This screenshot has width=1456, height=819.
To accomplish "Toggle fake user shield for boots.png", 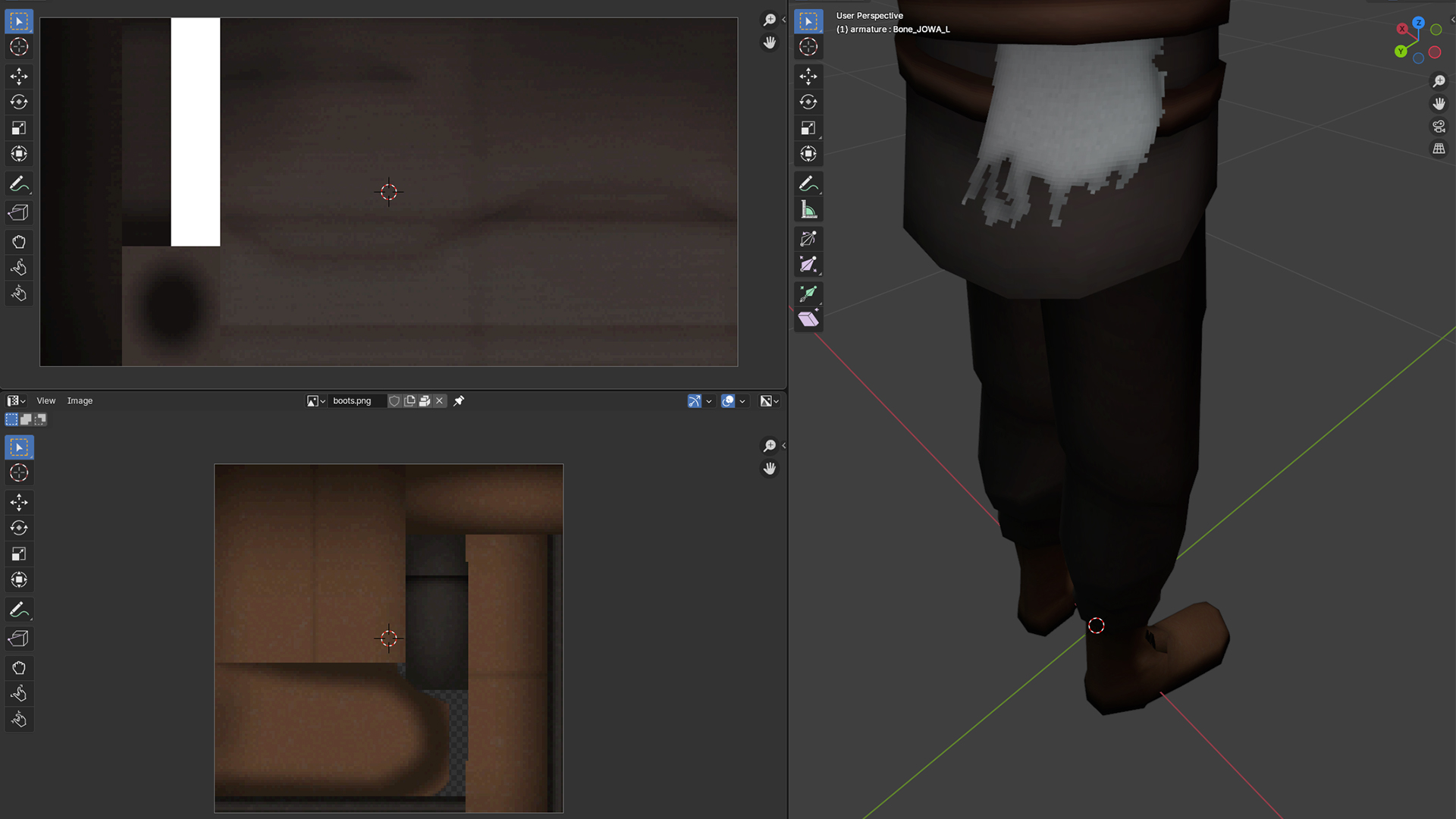I will (394, 401).
